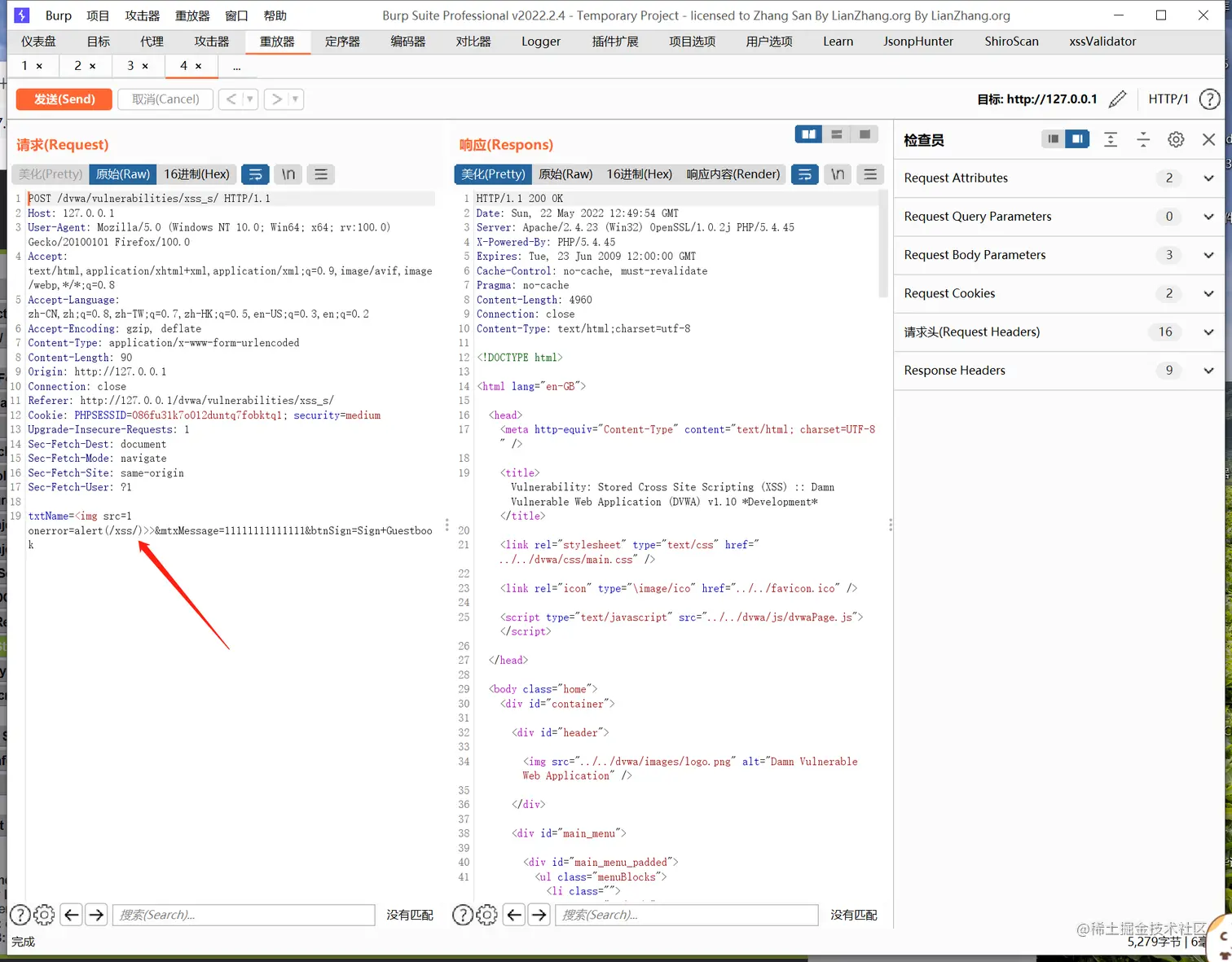Expand the Request Attributes section
This screenshot has width=1232, height=962.
[x=1059, y=178]
